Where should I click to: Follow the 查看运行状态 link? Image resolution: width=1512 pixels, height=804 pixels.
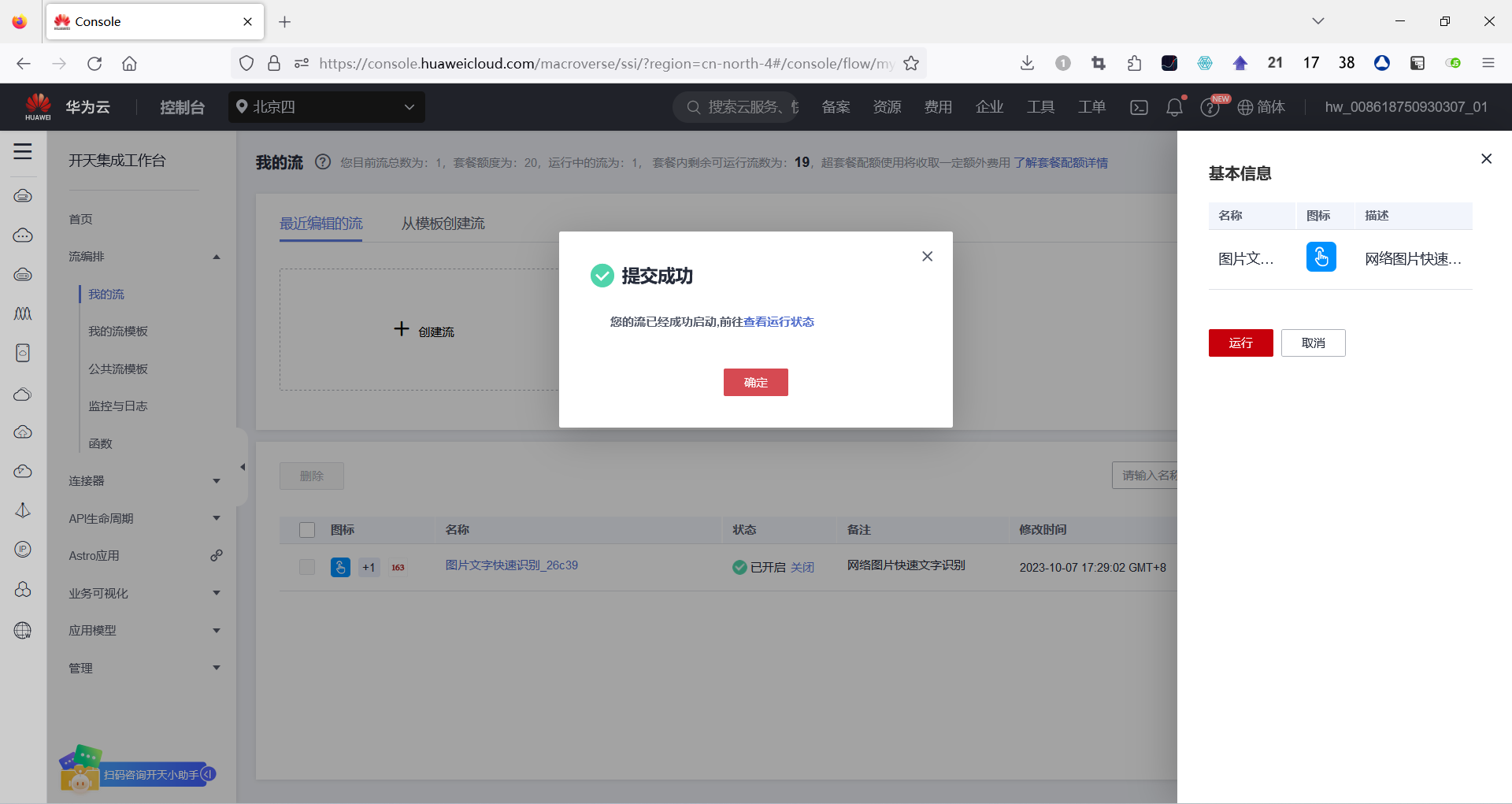[x=779, y=321]
